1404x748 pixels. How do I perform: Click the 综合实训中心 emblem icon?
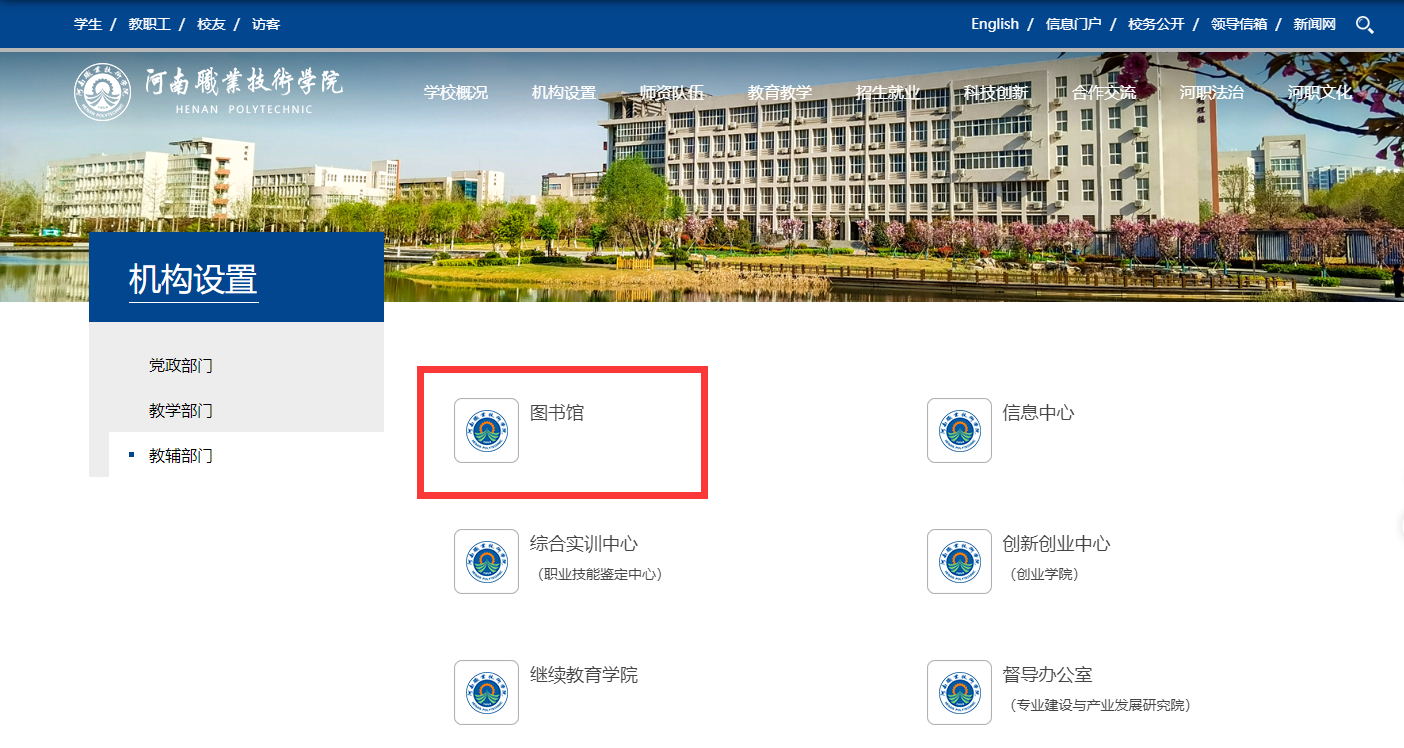tap(486, 562)
